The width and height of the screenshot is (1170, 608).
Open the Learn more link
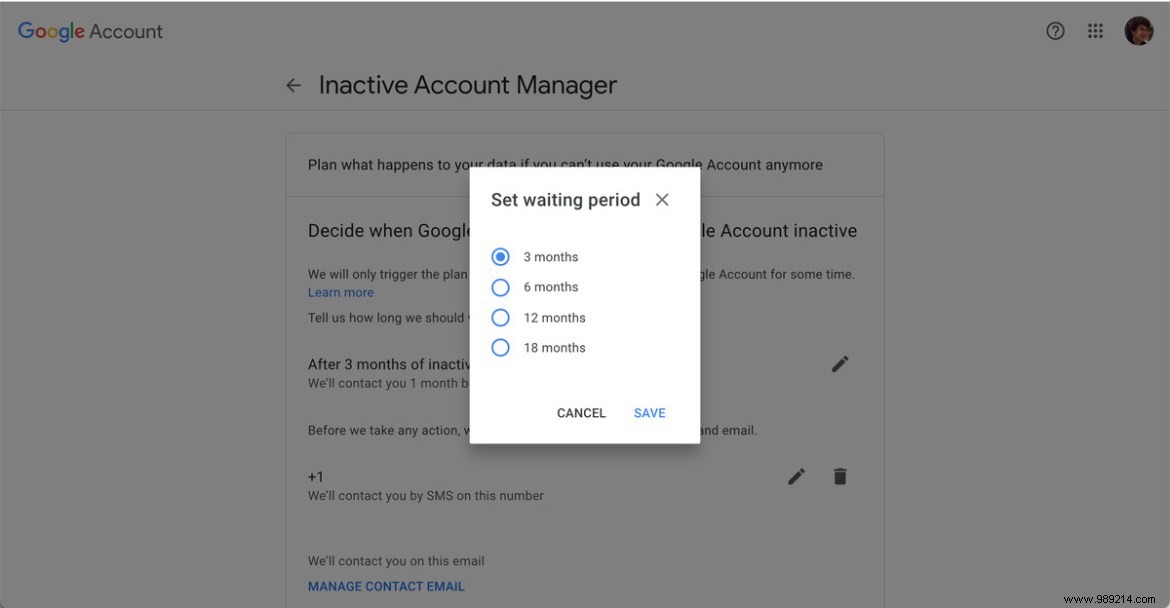click(340, 292)
